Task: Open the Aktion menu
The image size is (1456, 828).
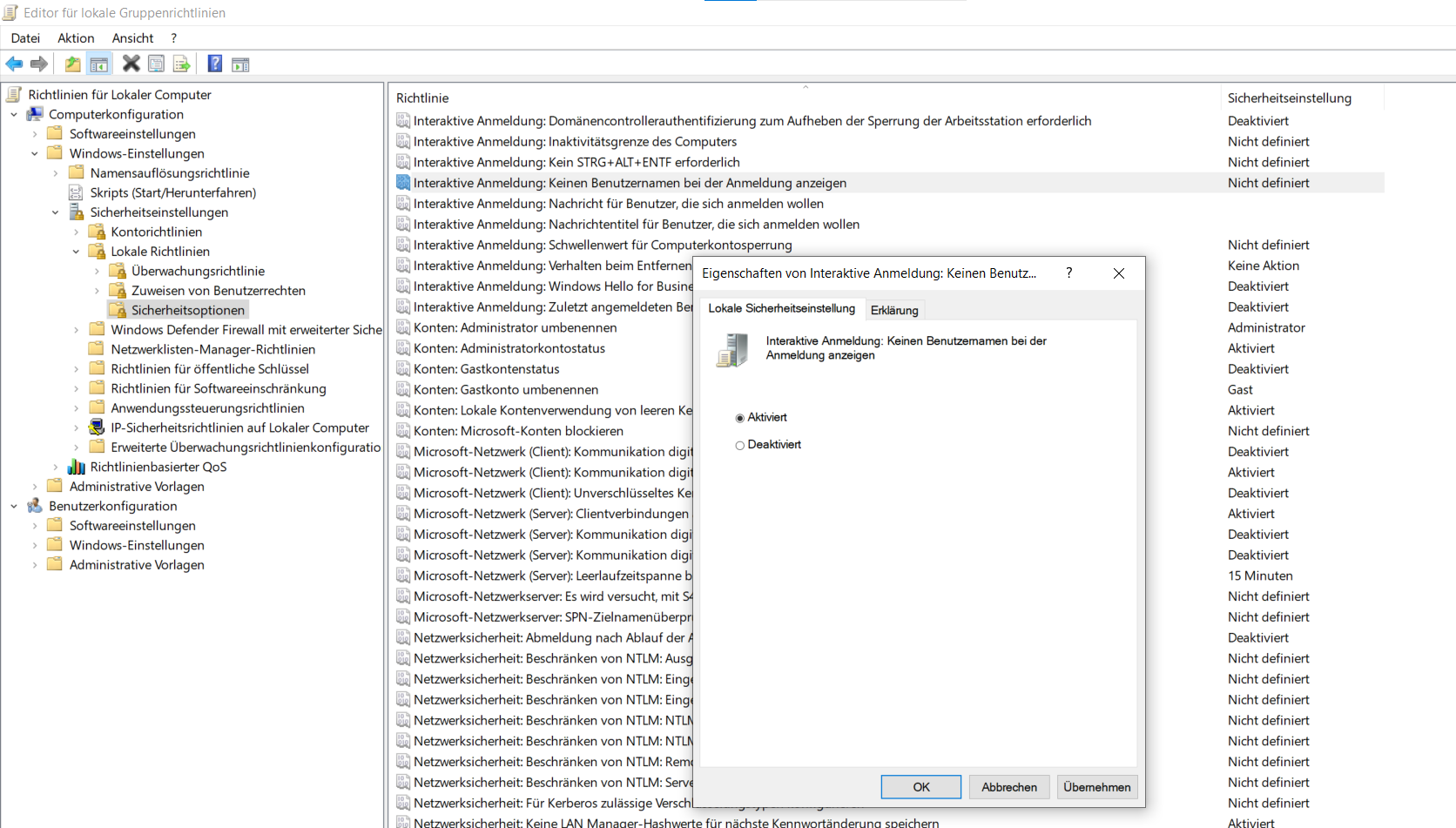Action: click(x=76, y=38)
